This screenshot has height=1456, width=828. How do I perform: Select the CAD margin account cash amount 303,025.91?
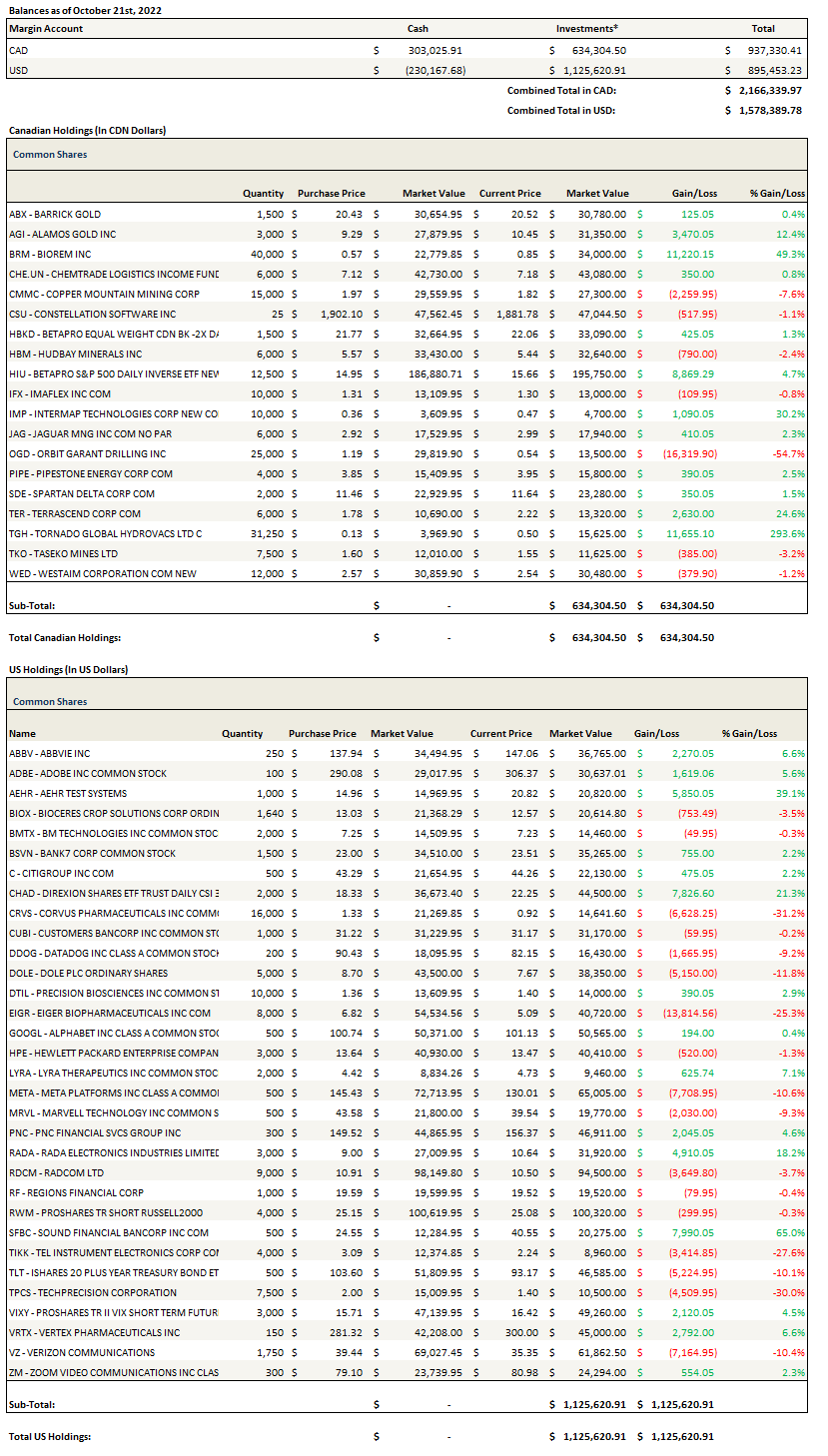coord(435,49)
